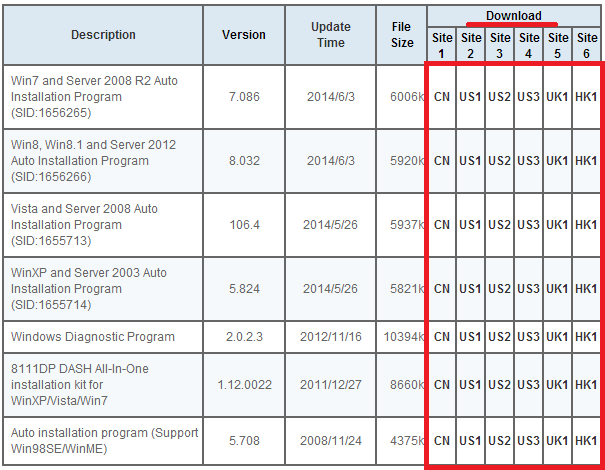Viewport: 605px width, 470px height.
Task: Select update time 2008/11/24
Action: (331, 441)
